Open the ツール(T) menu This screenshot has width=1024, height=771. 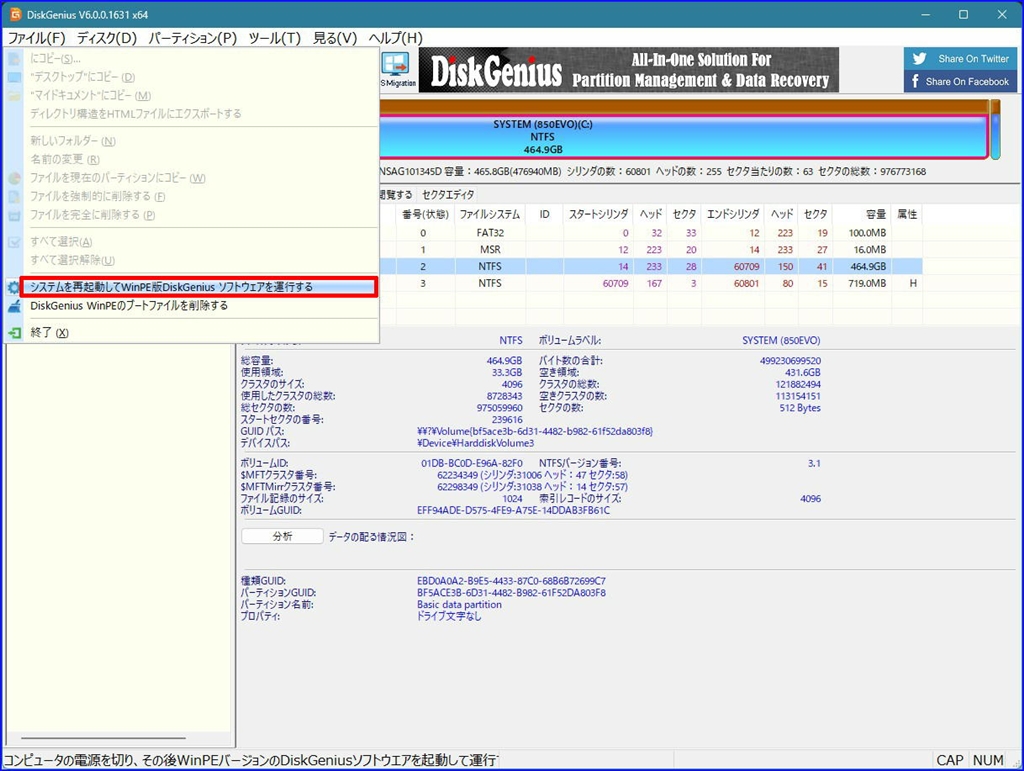point(274,38)
